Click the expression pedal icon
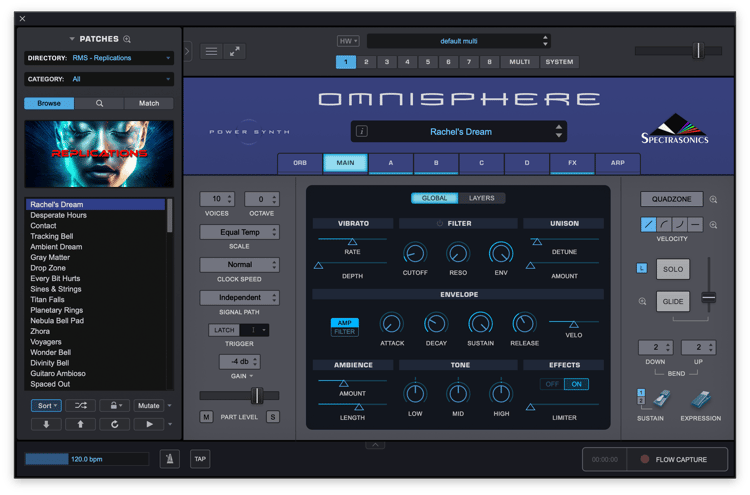This screenshot has height=495, width=750. (701, 399)
